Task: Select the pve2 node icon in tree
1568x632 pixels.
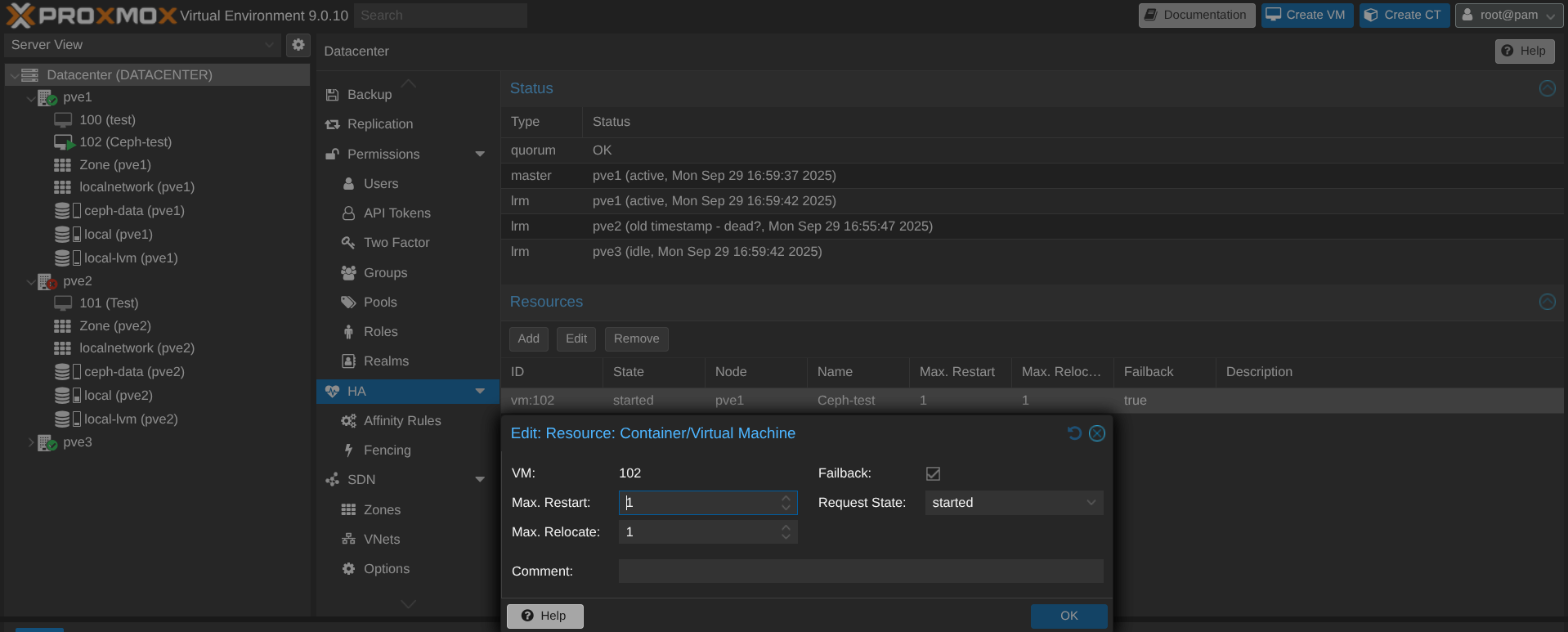Action: pos(47,281)
